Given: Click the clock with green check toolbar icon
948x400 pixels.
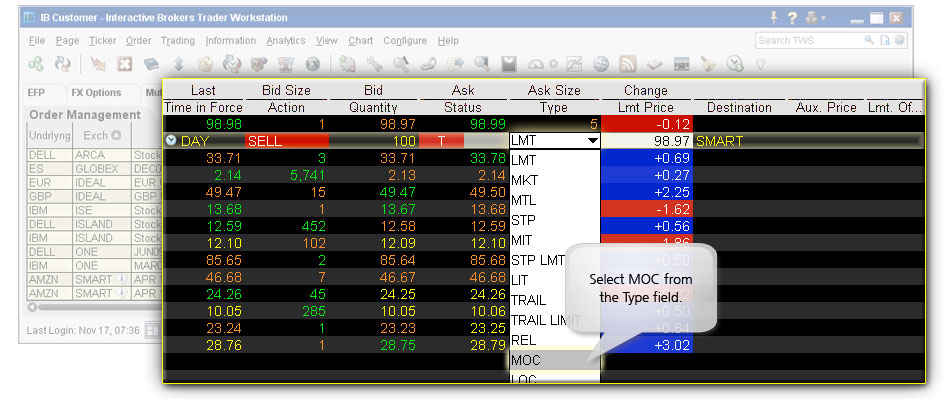Looking at the screenshot, I should tap(735, 63).
